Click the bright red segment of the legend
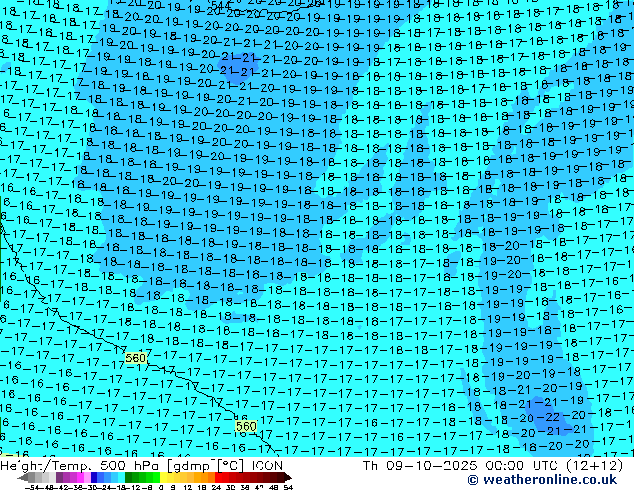634x490 pixels. pyautogui.click(x=218, y=478)
